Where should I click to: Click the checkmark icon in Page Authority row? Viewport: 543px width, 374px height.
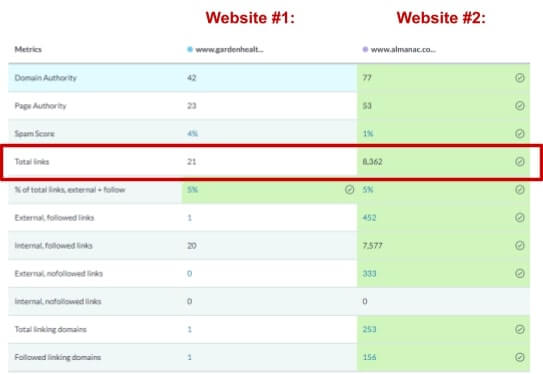[519, 106]
